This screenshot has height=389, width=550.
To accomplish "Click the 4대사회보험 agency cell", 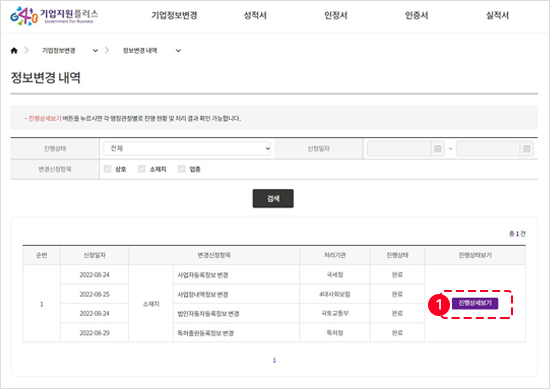I will (x=335, y=294).
